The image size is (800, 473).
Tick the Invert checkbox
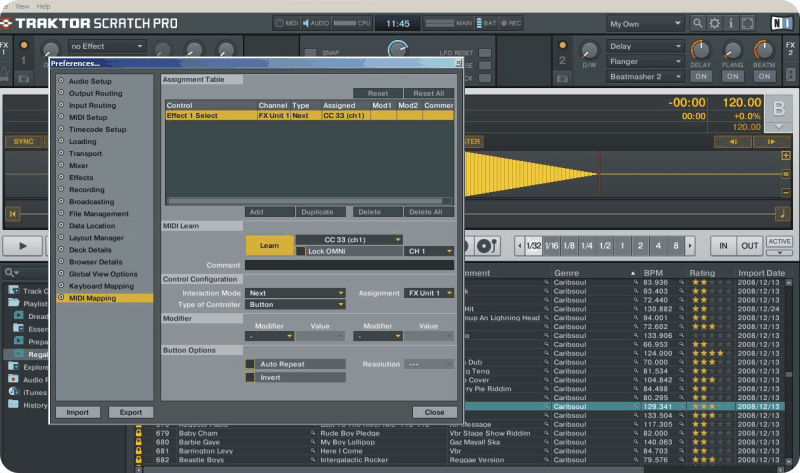click(x=251, y=377)
